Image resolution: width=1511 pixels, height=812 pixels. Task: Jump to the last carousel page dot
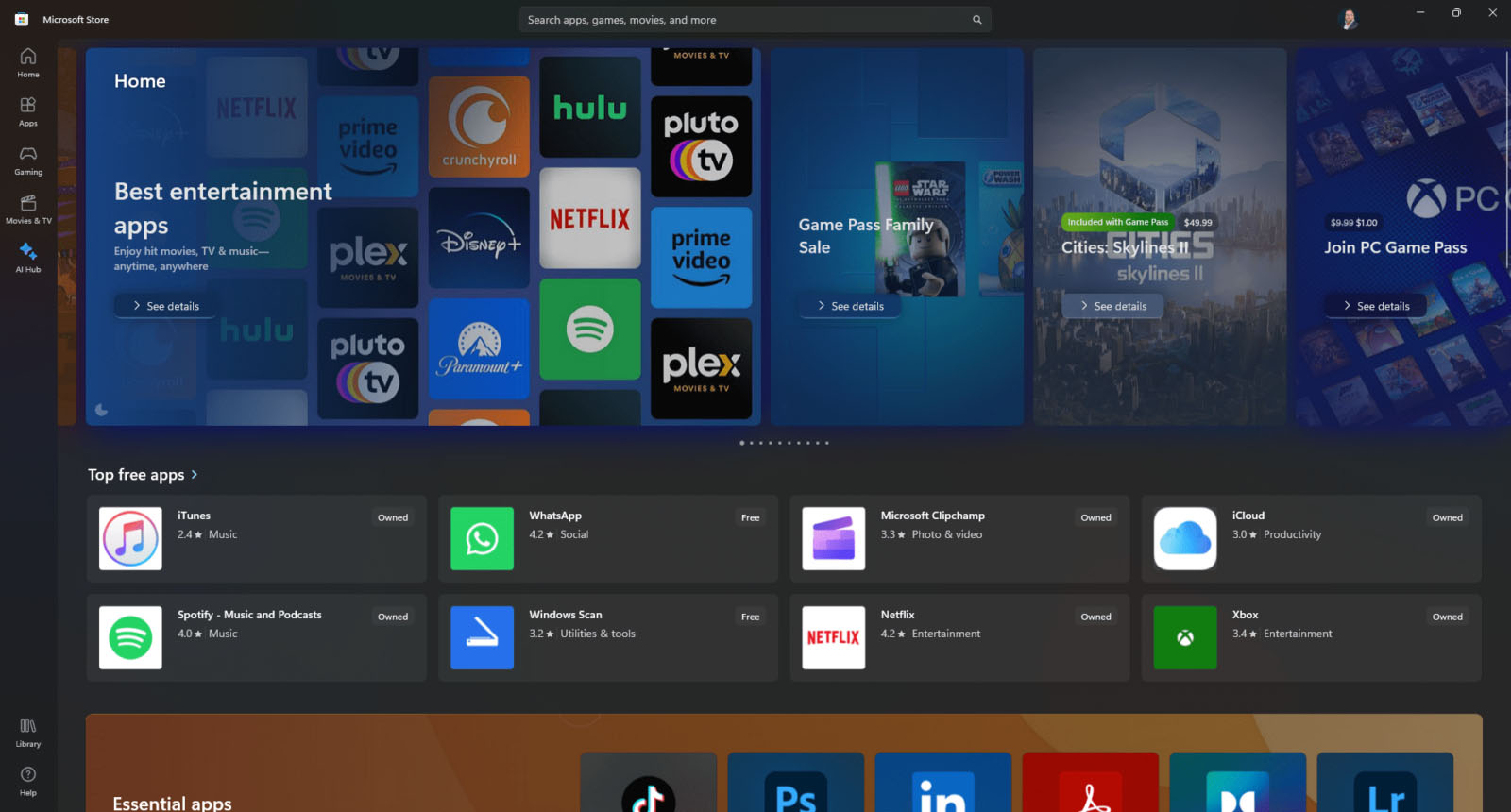(827, 443)
